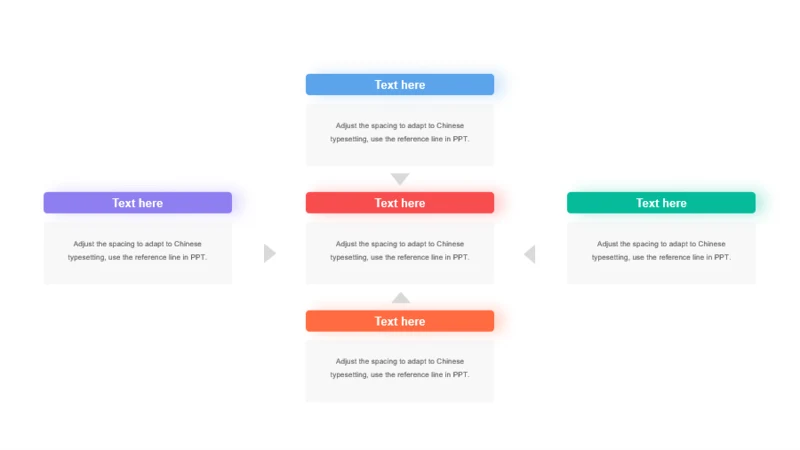
Task: Click gray content box below orange header
Action: (400, 371)
